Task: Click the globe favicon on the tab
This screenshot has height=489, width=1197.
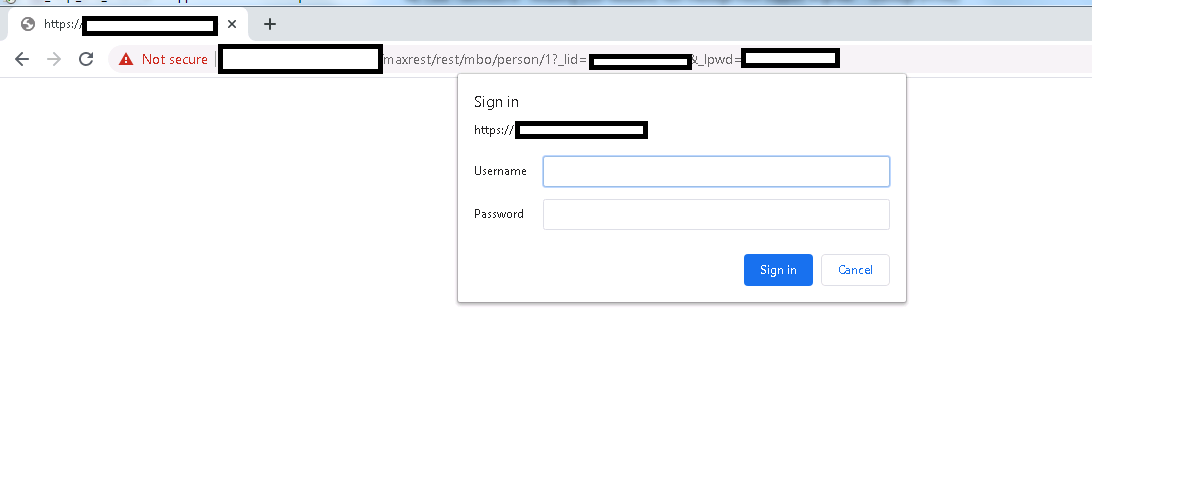Action: pos(28,24)
